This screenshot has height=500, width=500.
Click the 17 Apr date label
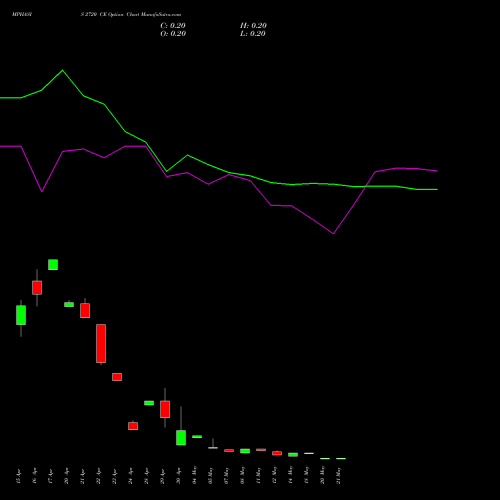50,476
